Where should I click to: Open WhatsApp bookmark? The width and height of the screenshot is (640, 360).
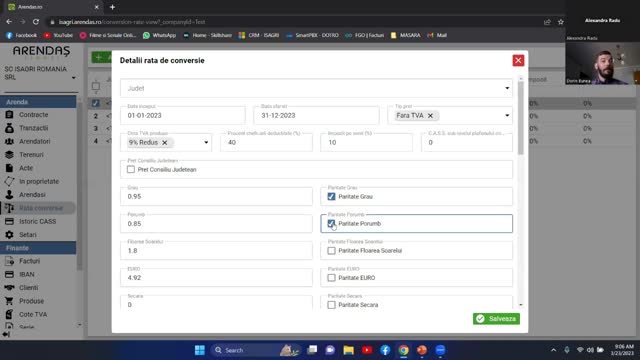coord(160,36)
